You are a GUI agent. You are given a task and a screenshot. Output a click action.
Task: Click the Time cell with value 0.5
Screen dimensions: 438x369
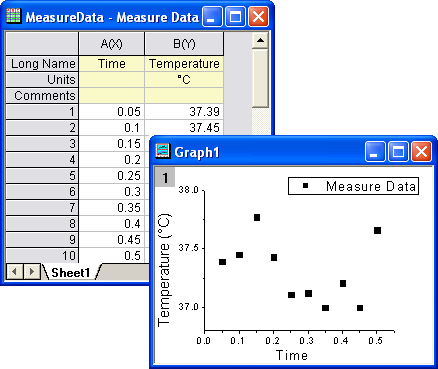click(x=112, y=255)
